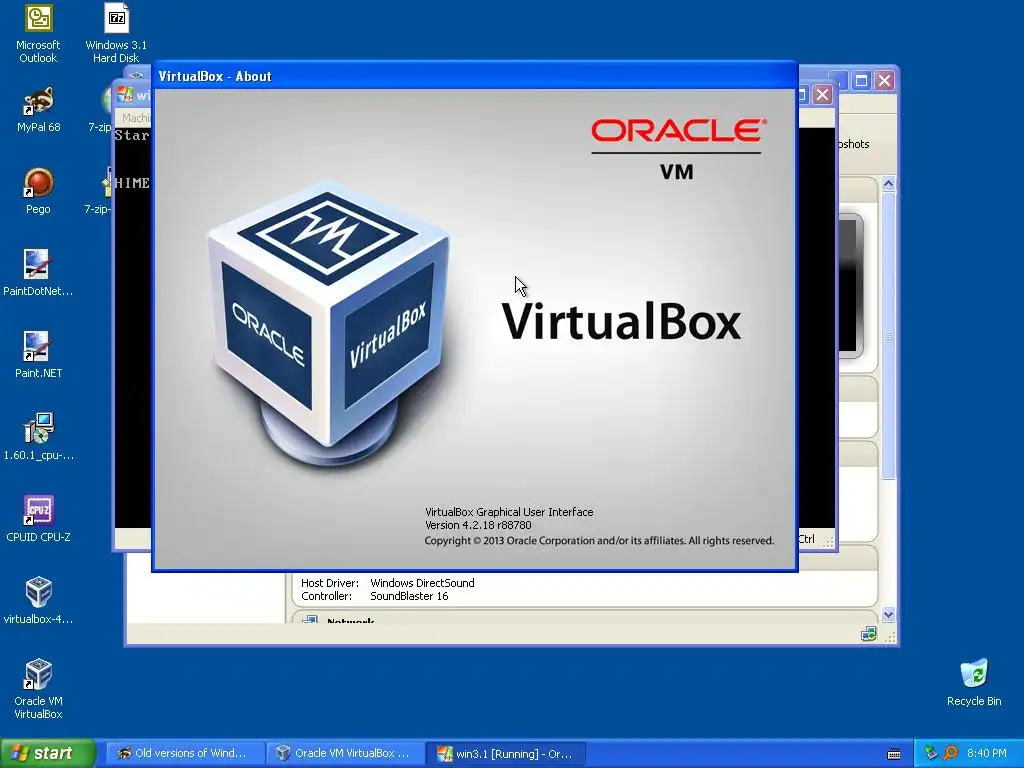The width and height of the screenshot is (1024, 768).
Task: Click the keyboard icon in taskbar
Action: click(x=894, y=754)
